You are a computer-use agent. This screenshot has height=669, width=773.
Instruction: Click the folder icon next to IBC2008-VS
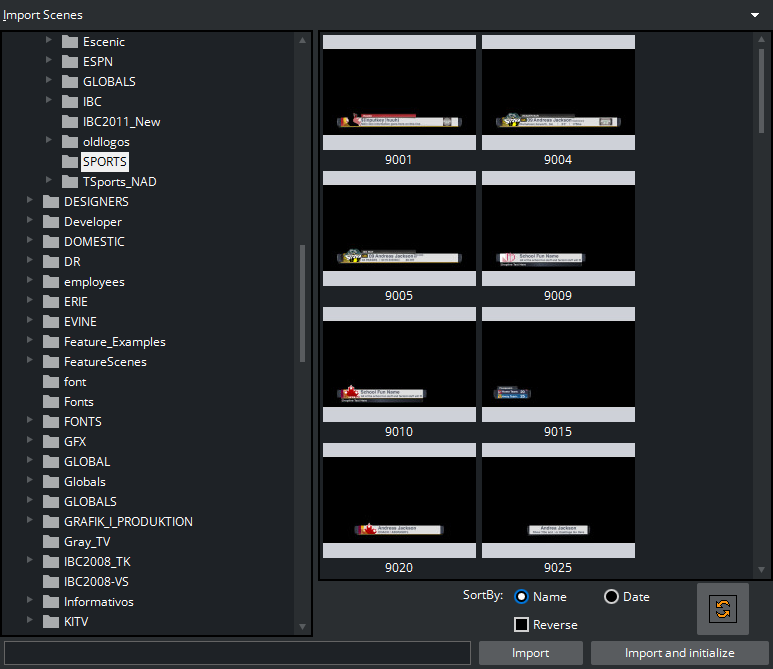(x=51, y=582)
